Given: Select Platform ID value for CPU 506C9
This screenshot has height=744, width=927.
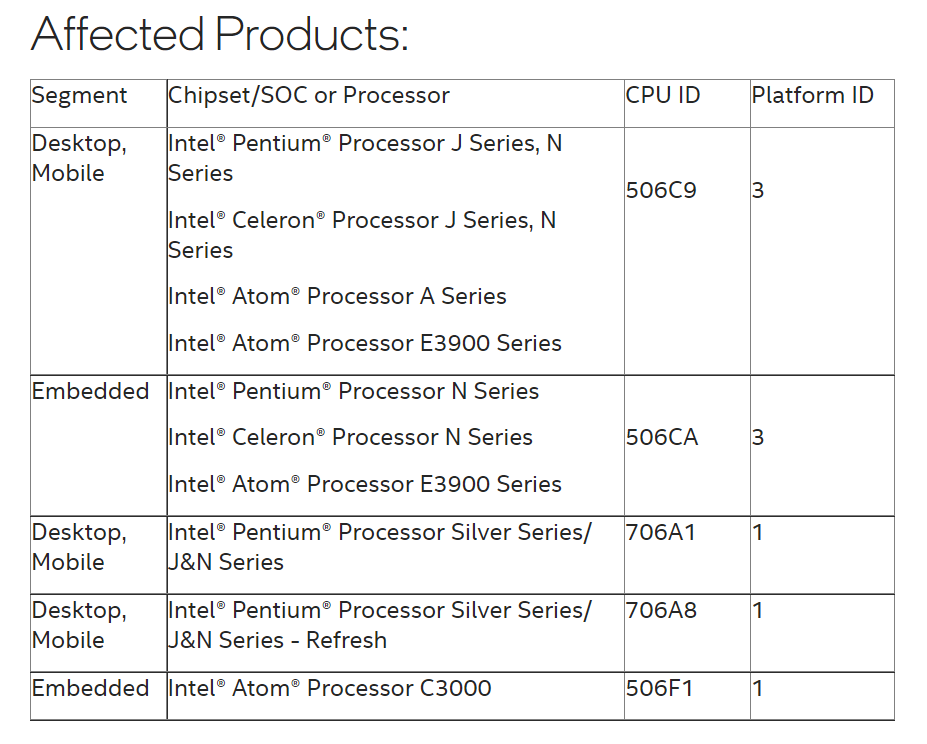Looking at the screenshot, I should (x=758, y=190).
